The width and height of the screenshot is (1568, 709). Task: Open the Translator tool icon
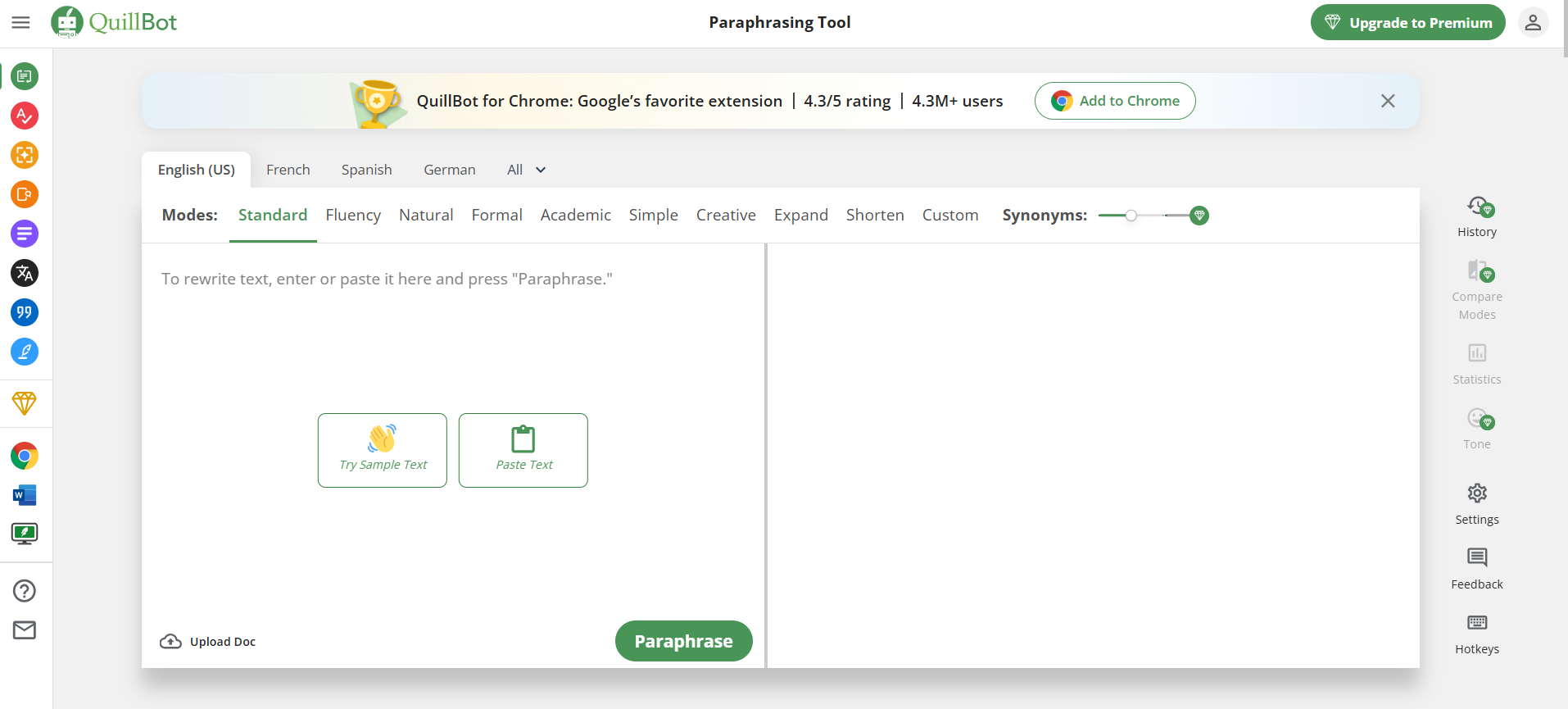[25, 273]
